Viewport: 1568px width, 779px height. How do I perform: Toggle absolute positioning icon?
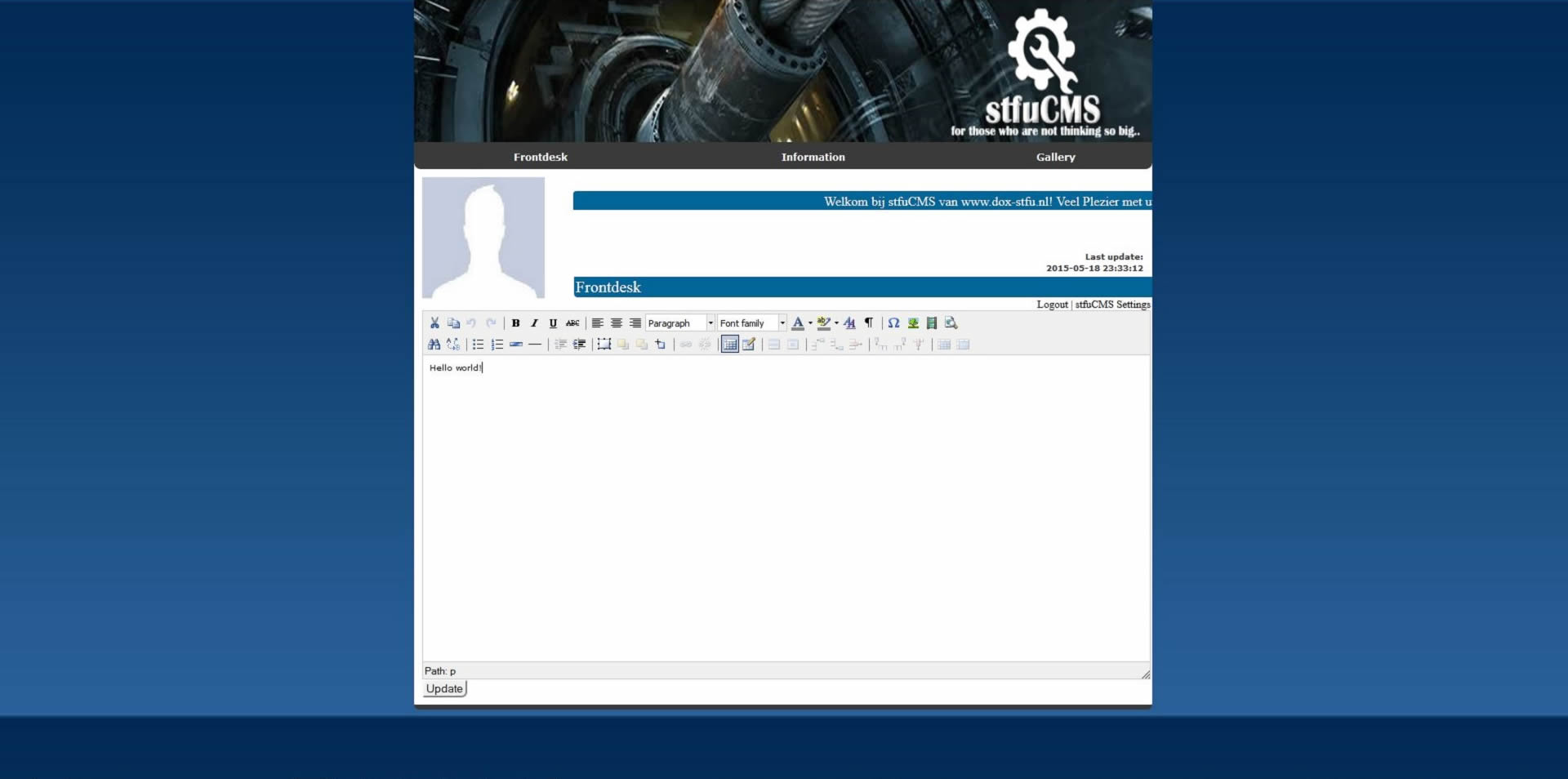(660, 345)
